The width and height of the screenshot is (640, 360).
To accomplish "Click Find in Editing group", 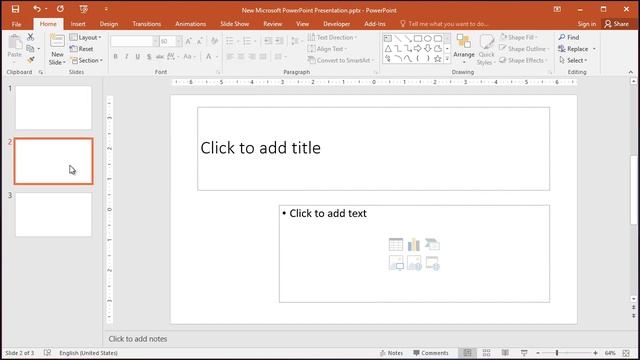I will click(569, 37).
